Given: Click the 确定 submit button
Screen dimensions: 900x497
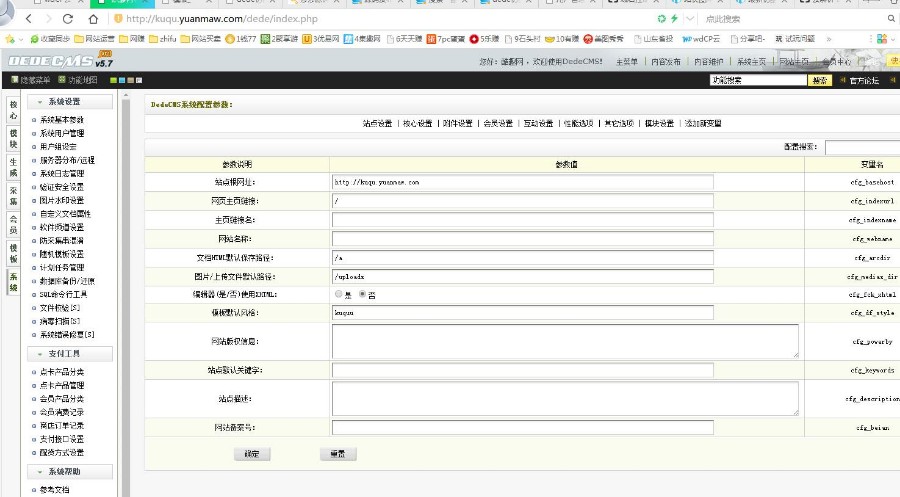Looking at the screenshot, I should coord(251,453).
